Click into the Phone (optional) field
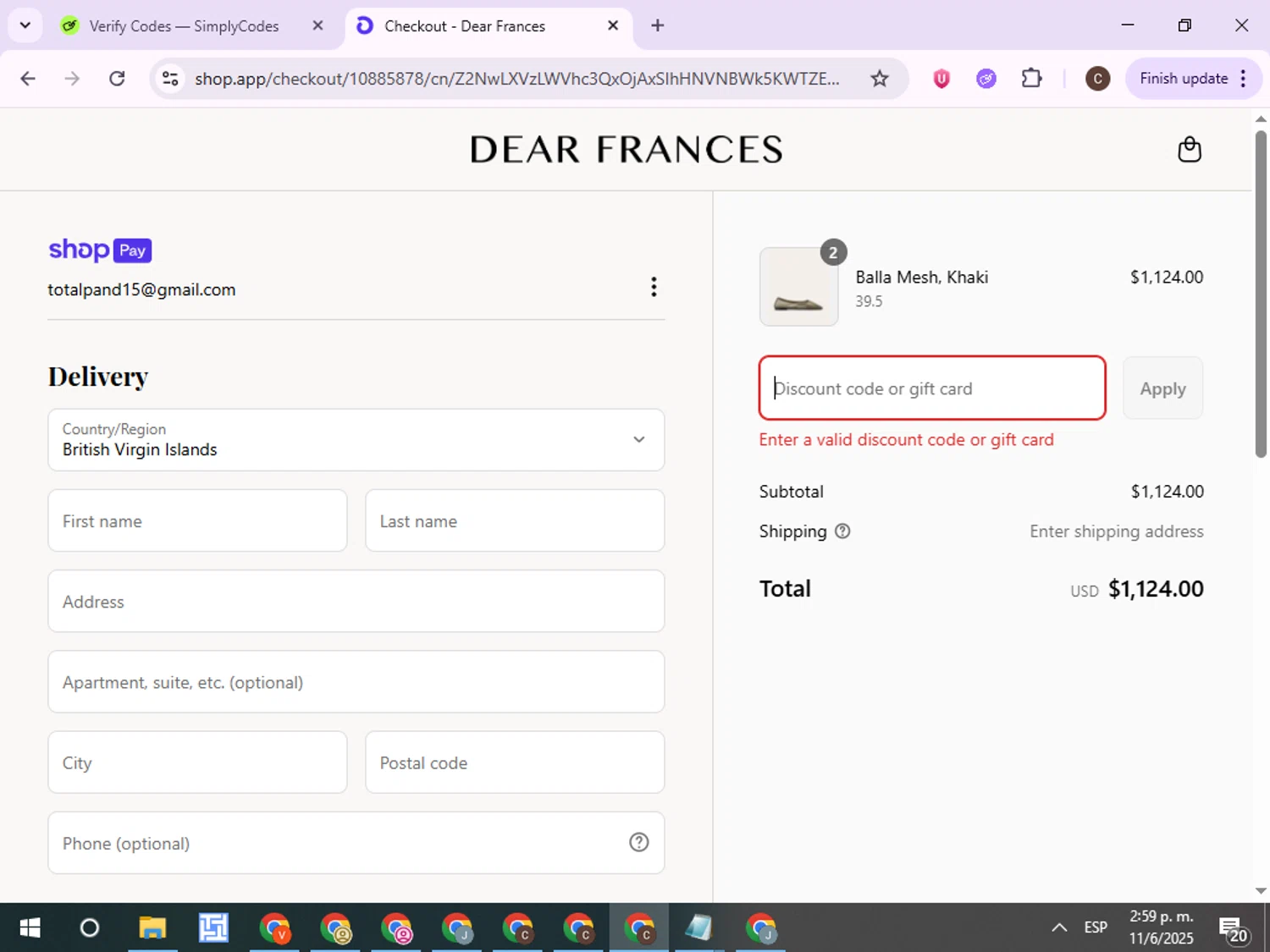 click(356, 842)
